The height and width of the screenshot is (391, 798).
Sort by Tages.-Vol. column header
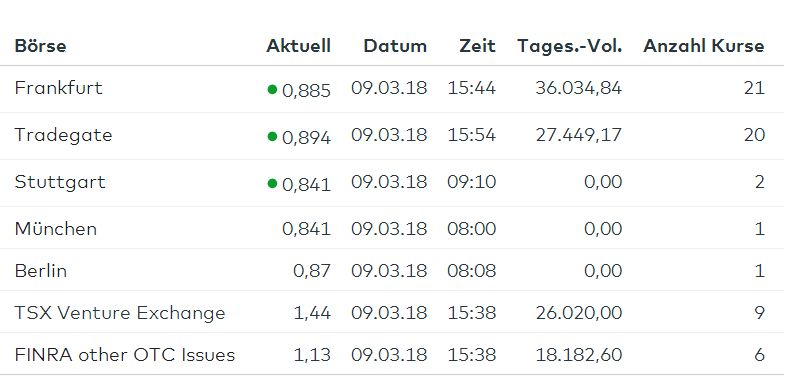tap(570, 46)
